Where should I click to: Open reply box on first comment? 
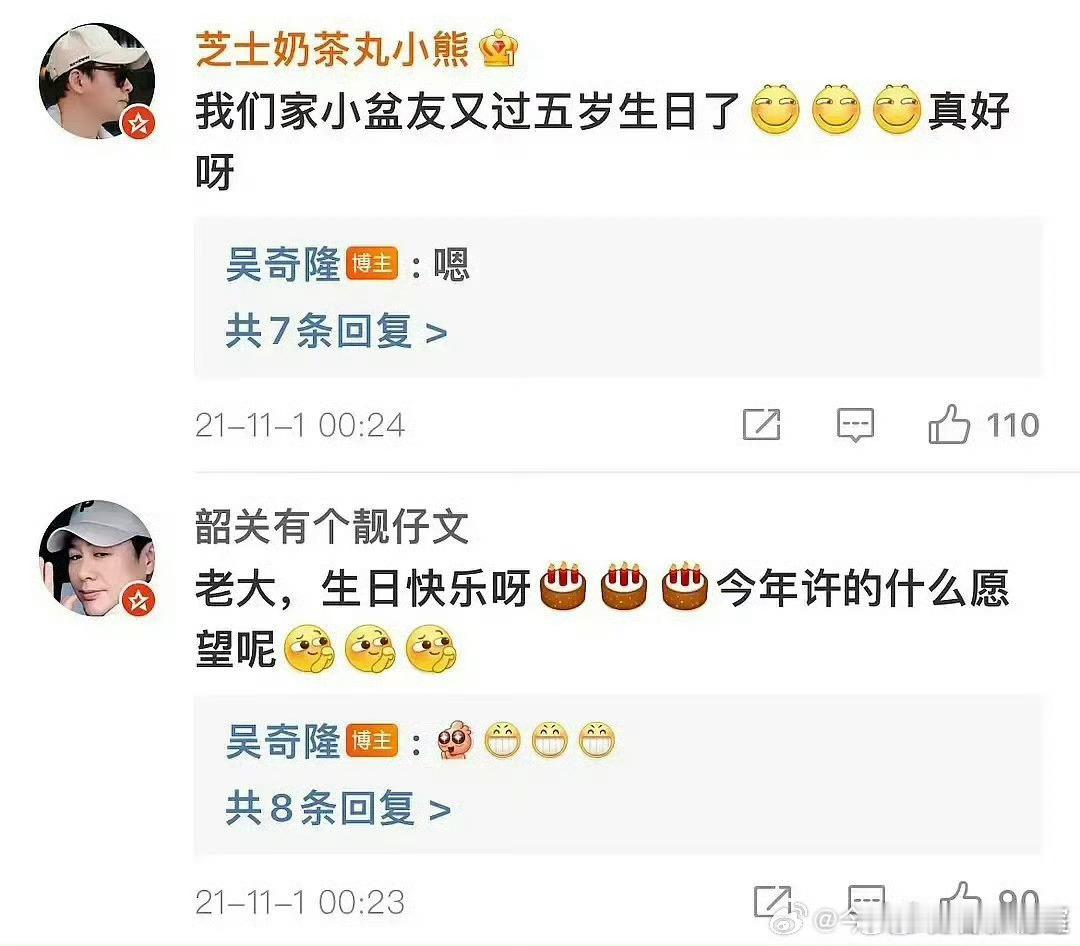point(855,424)
